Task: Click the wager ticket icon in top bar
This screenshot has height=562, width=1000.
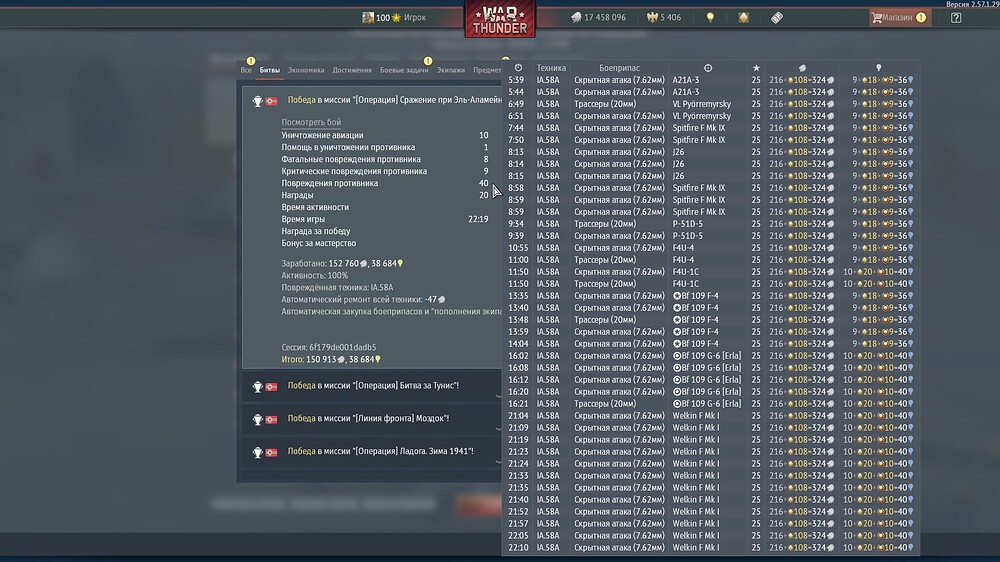Action: tap(777, 18)
